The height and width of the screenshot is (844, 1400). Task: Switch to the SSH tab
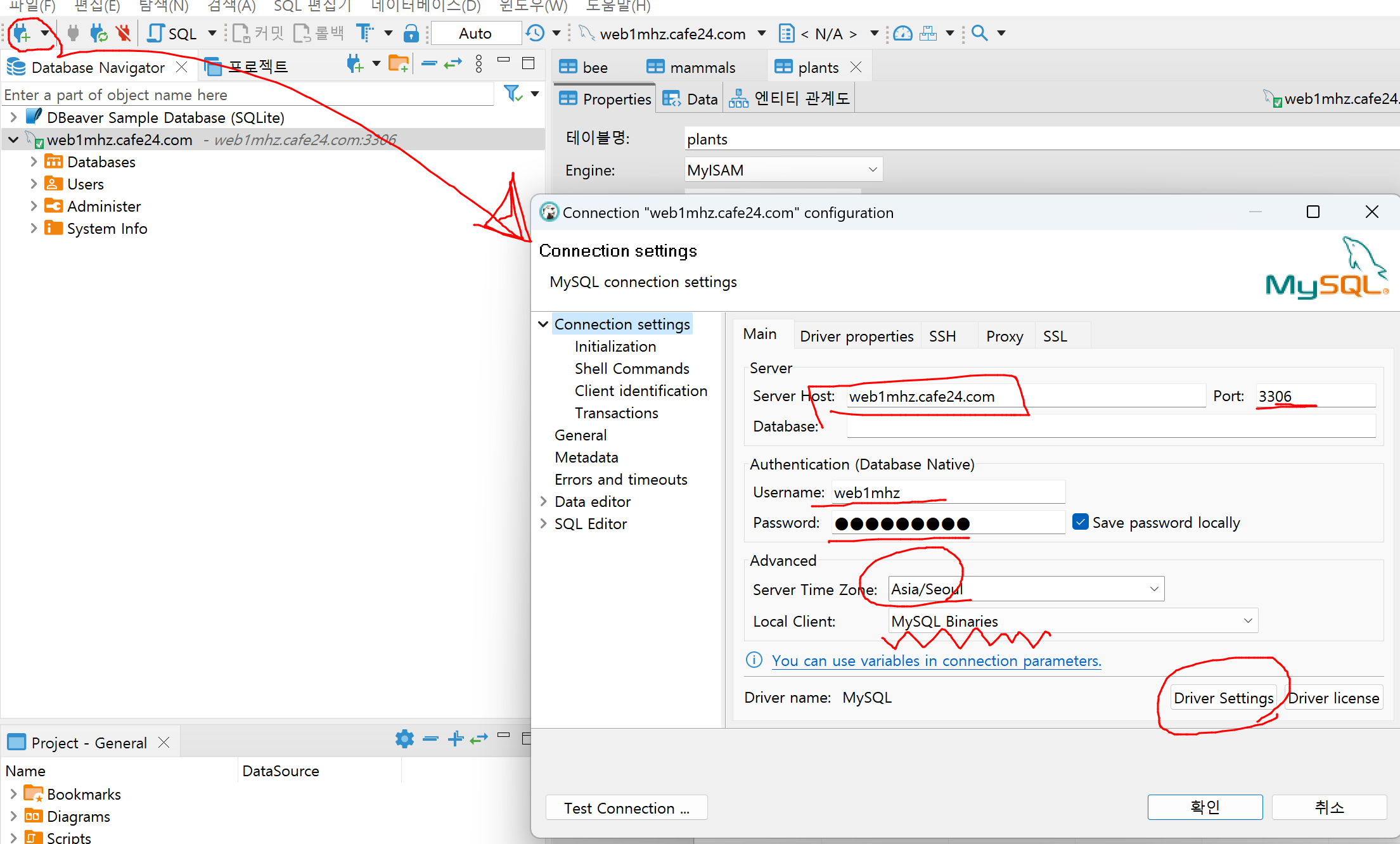(942, 336)
